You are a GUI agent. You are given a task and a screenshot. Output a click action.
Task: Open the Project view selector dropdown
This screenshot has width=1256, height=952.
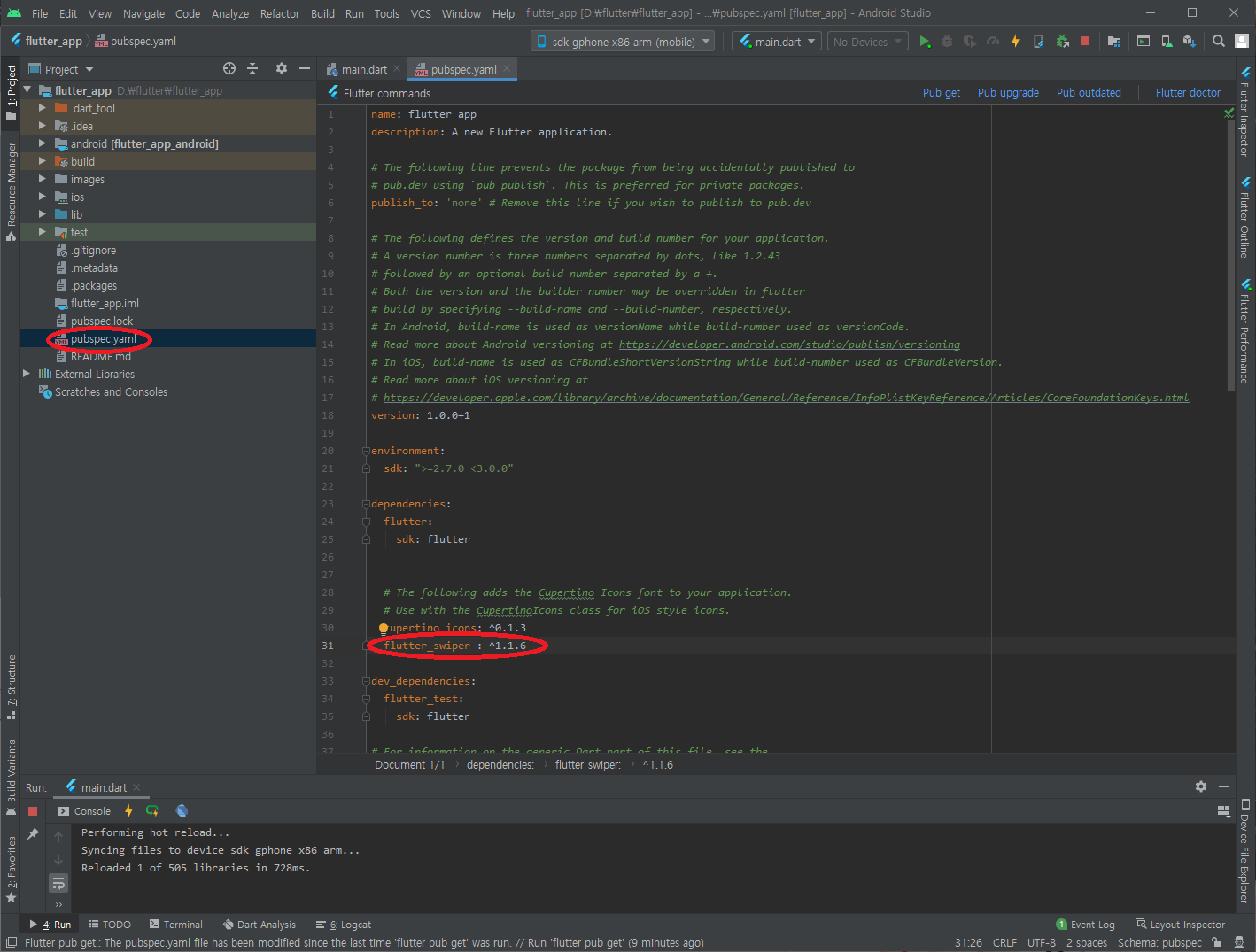[61, 69]
